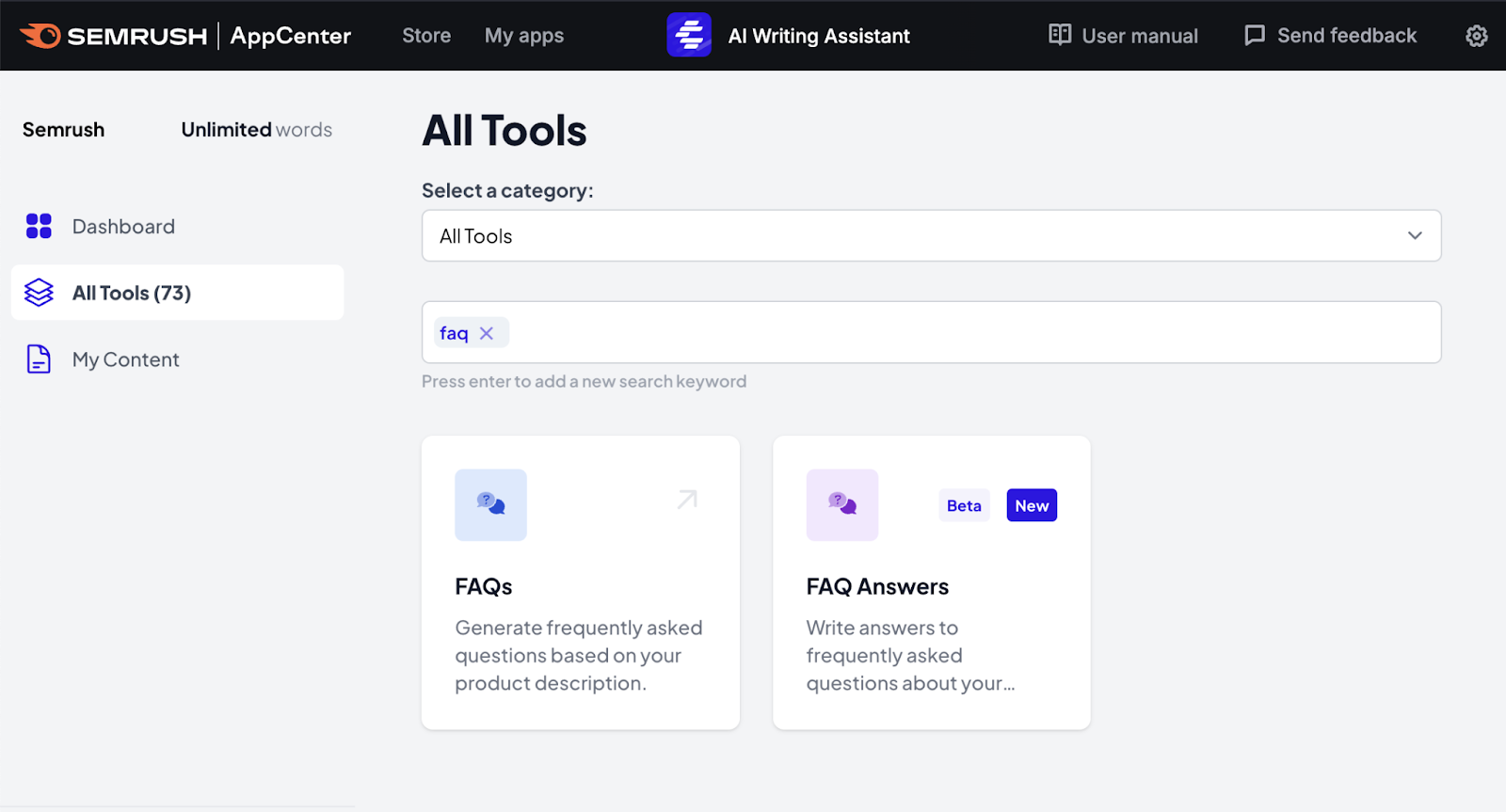Expand category list using chevron arrow
Screen dimensions: 1506x812
point(1414,236)
